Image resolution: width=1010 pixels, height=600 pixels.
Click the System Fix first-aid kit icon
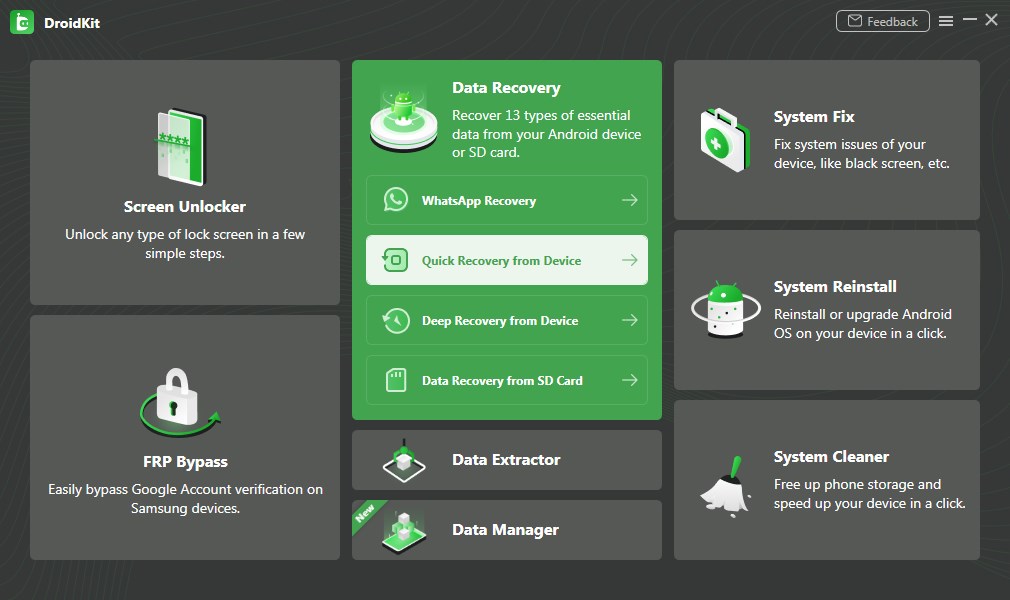[x=723, y=140]
